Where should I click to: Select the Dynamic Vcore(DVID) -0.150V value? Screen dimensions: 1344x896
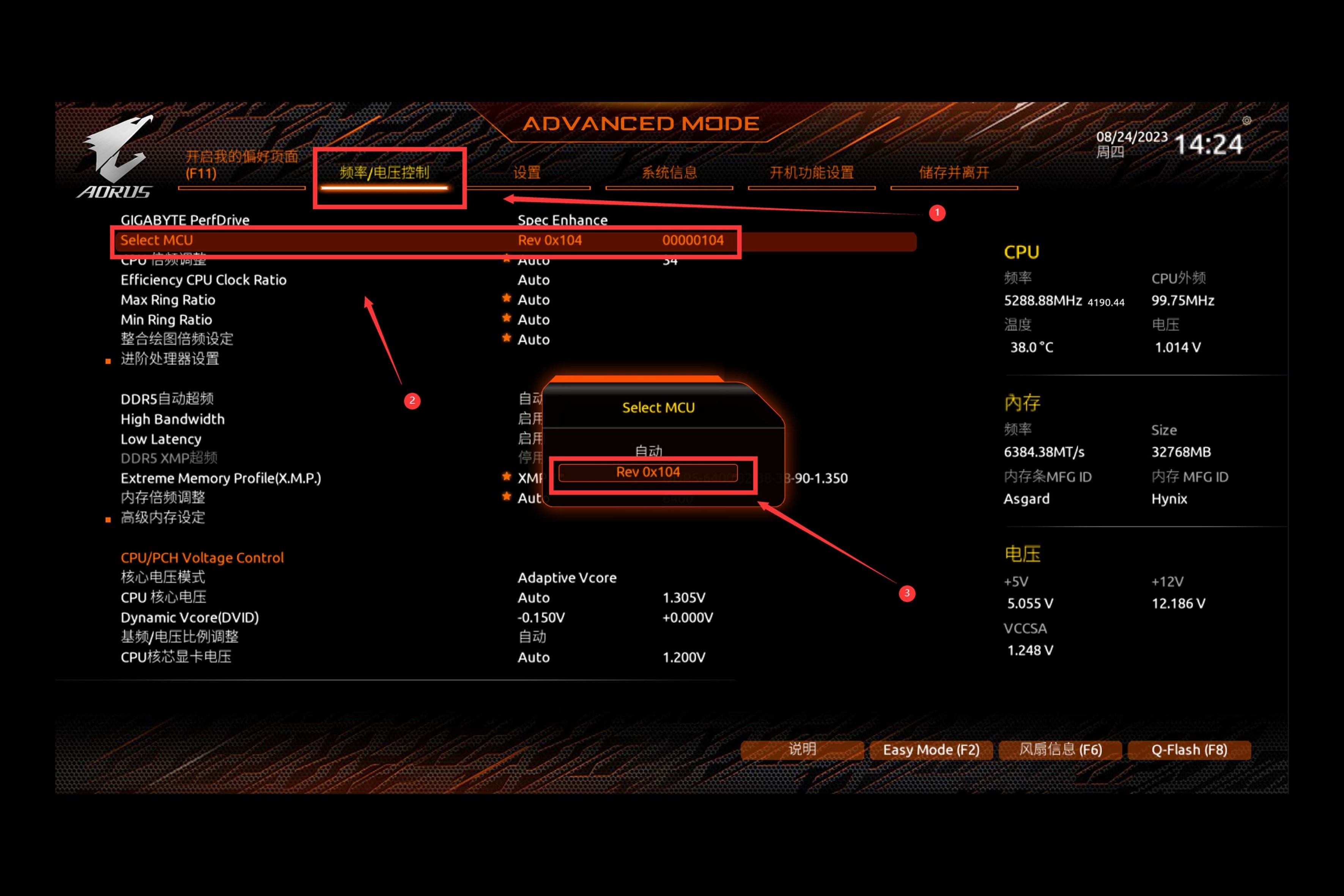click(x=541, y=618)
